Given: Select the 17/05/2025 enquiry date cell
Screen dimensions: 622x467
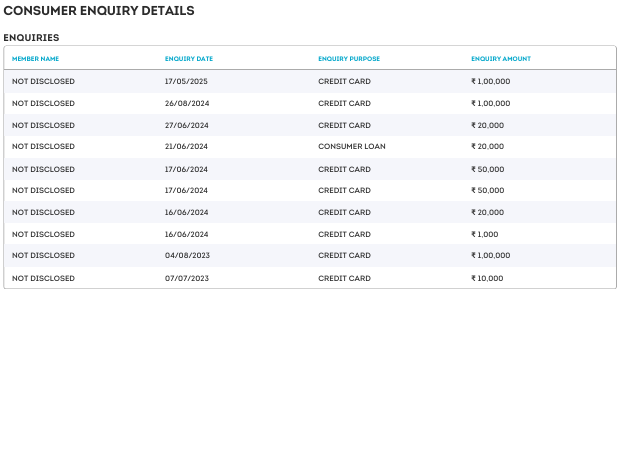Looking at the screenshot, I should click(186, 81).
